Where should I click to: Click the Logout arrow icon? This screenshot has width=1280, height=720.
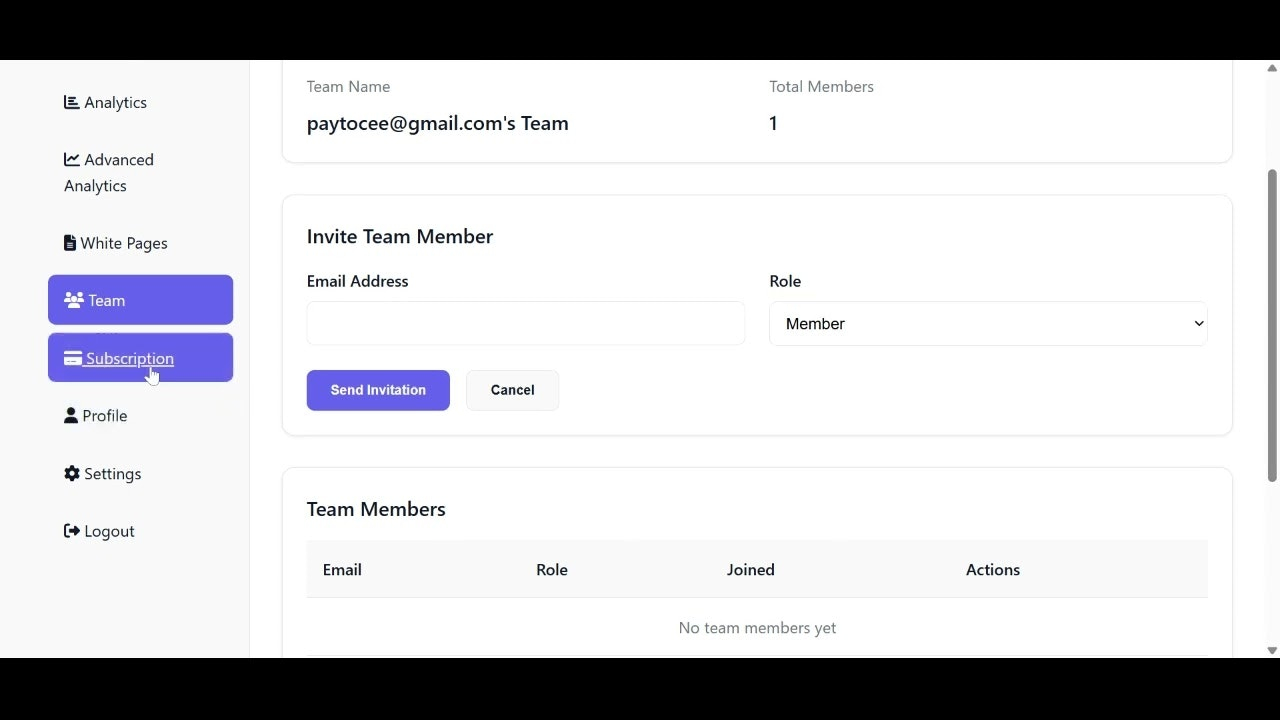[x=72, y=531]
